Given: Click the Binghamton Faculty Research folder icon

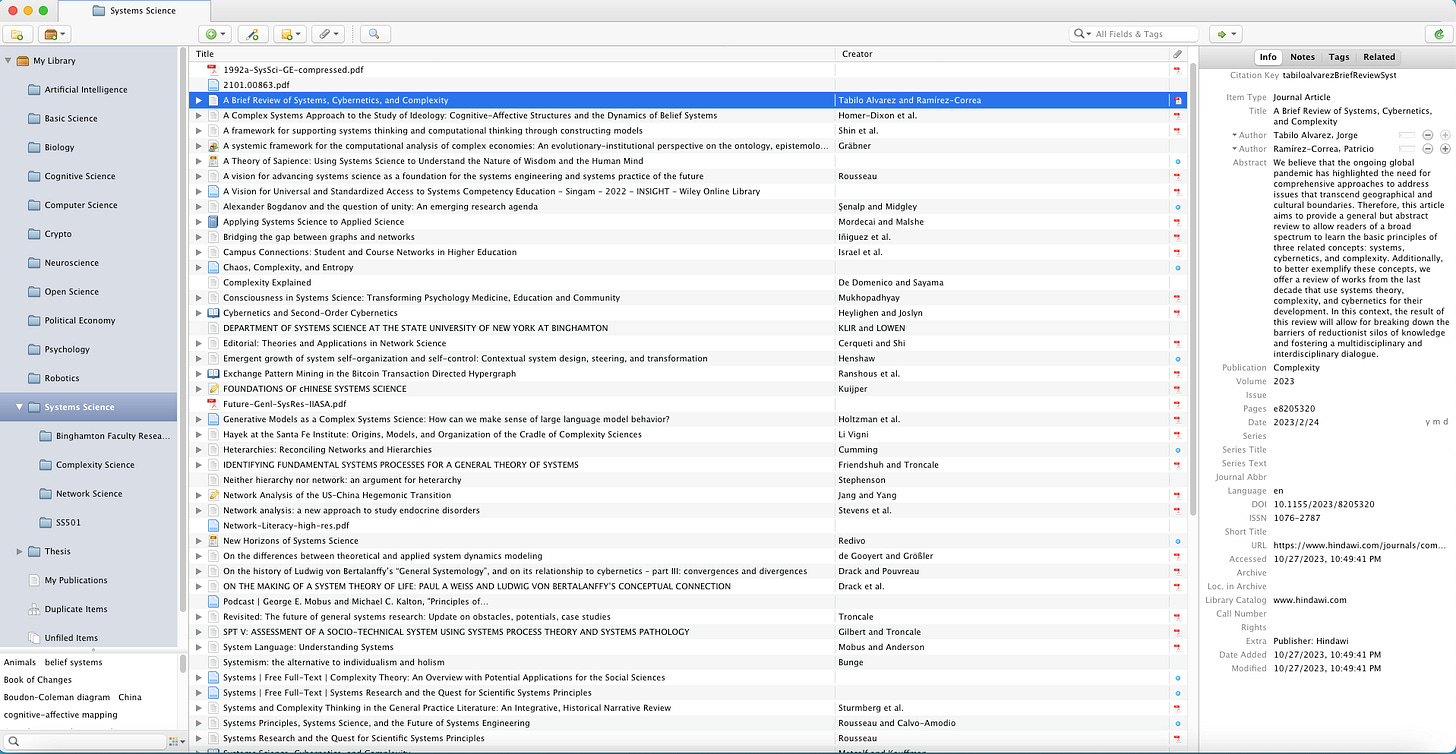Looking at the screenshot, I should point(46,436).
